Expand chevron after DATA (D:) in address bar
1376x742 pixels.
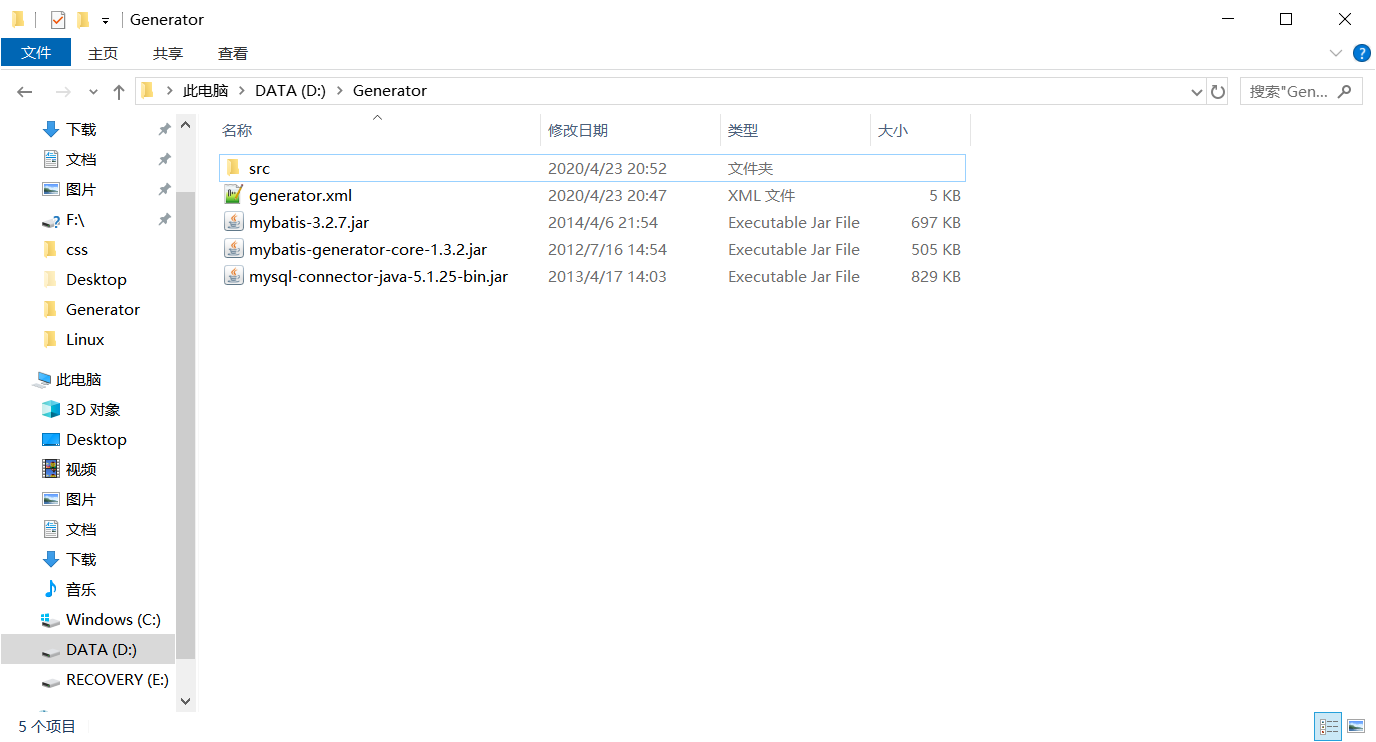point(339,90)
